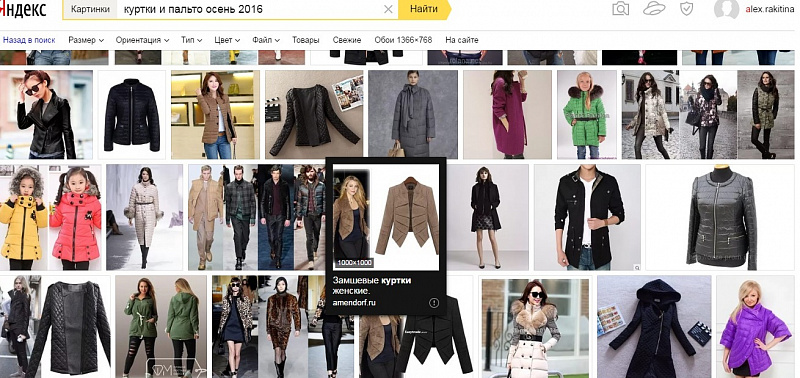800x378 pixels.
Task: Open search by image camera icon
Action: 620,9
